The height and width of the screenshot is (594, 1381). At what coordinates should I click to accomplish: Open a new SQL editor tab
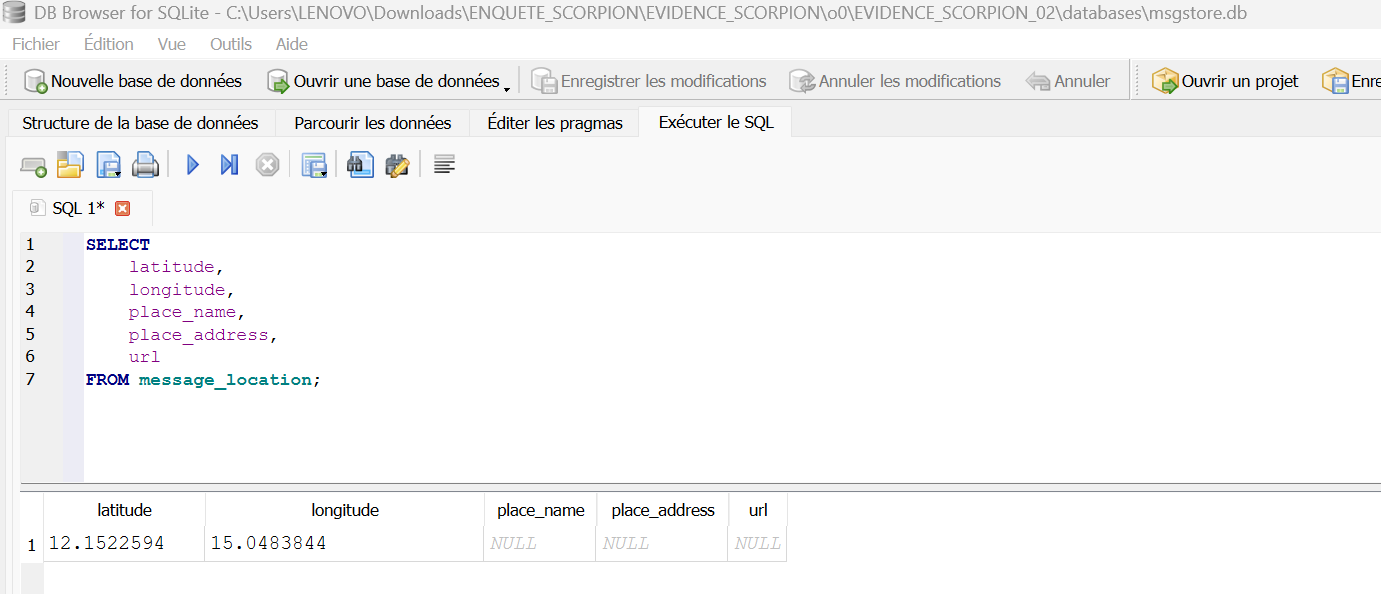coord(33,165)
